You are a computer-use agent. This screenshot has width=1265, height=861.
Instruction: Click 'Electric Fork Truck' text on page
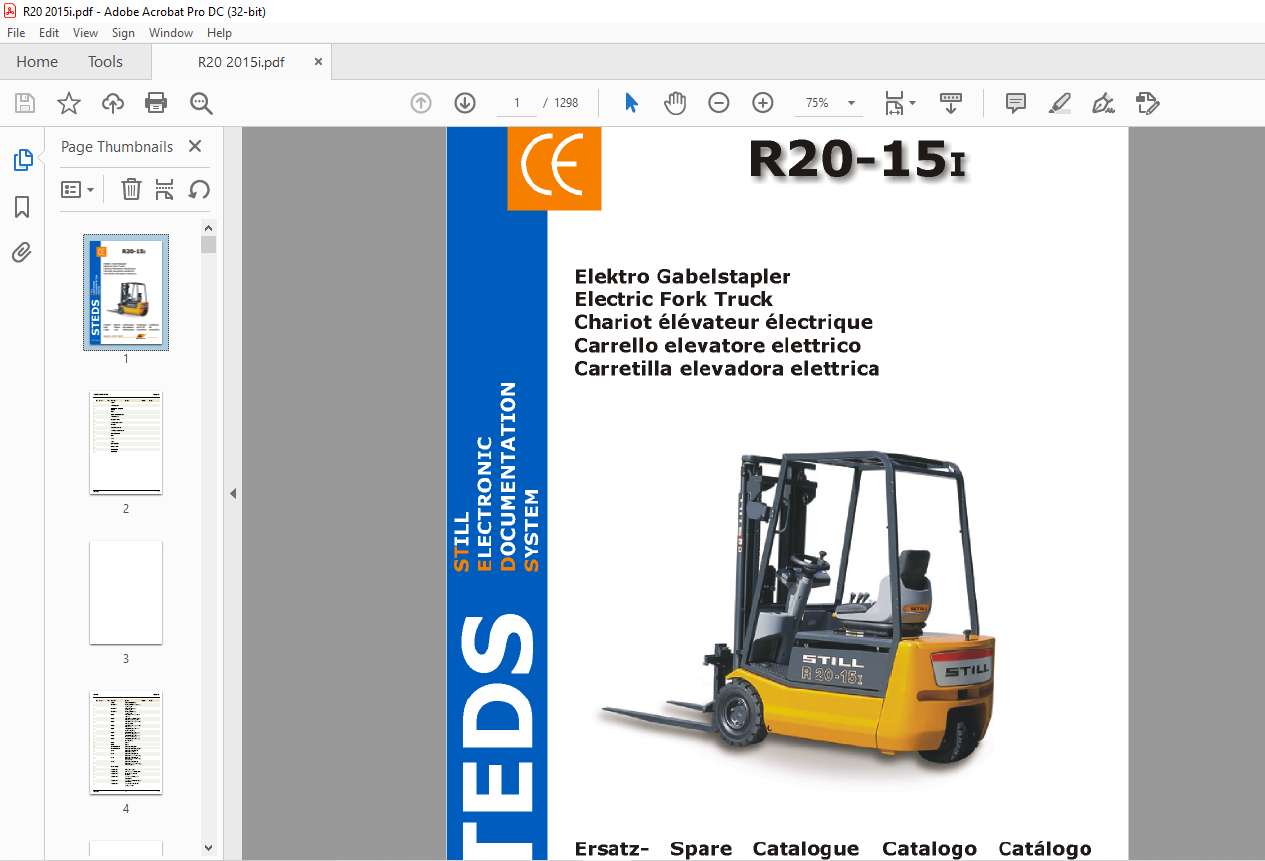tap(673, 299)
